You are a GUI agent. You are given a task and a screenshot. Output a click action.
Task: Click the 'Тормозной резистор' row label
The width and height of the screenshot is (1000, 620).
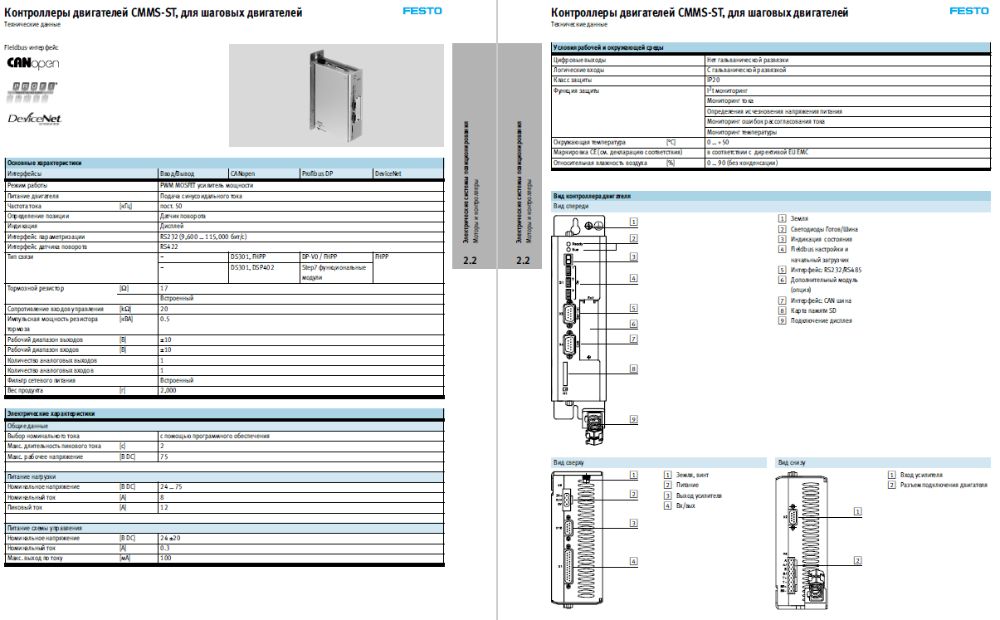36,288
